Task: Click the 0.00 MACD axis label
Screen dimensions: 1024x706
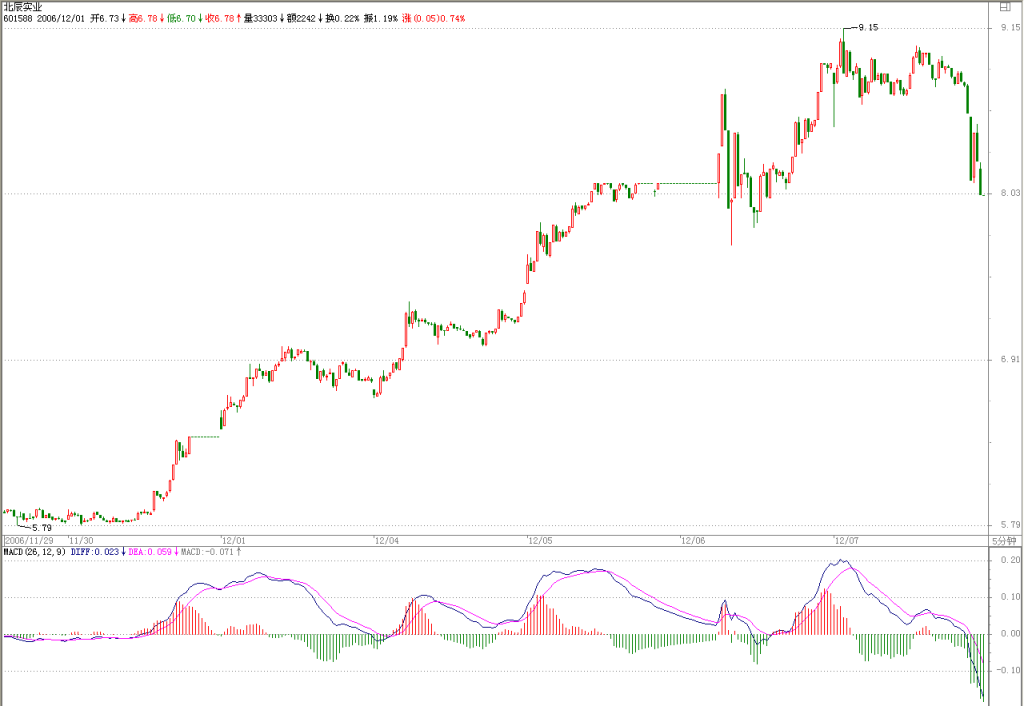Action: 1010,634
